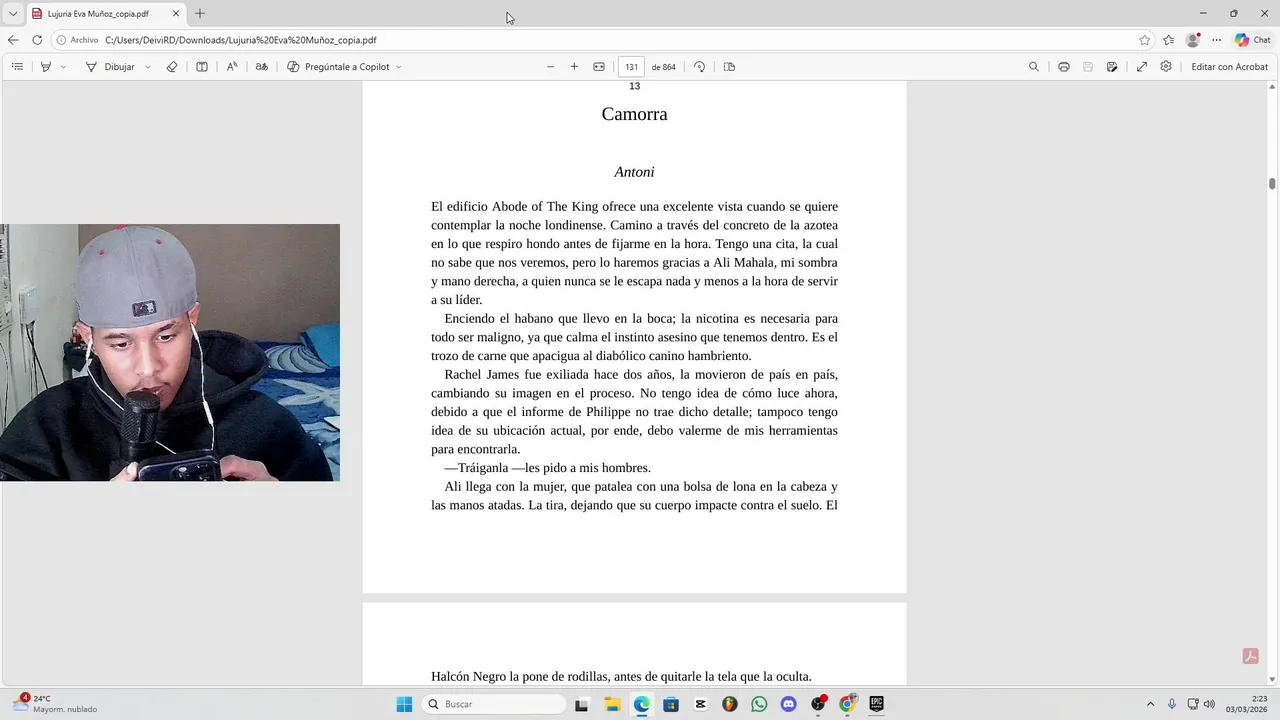Add this page to favorites star

pos(1145,40)
